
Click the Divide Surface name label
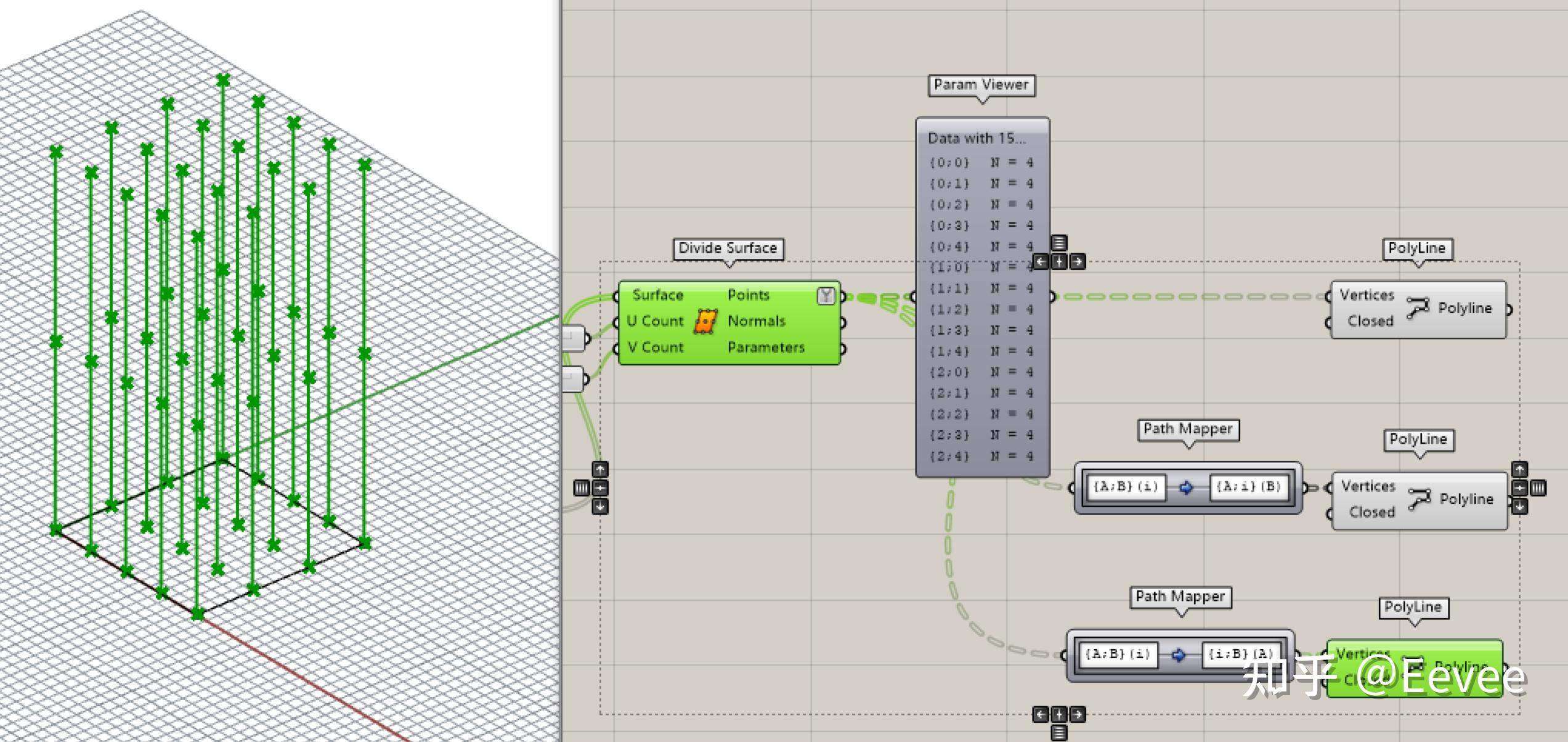(x=728, y=248)
